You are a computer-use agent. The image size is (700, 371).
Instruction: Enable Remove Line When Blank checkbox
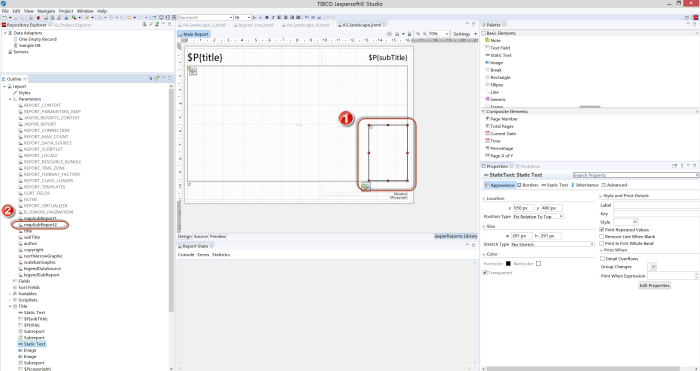pos(602,237)
